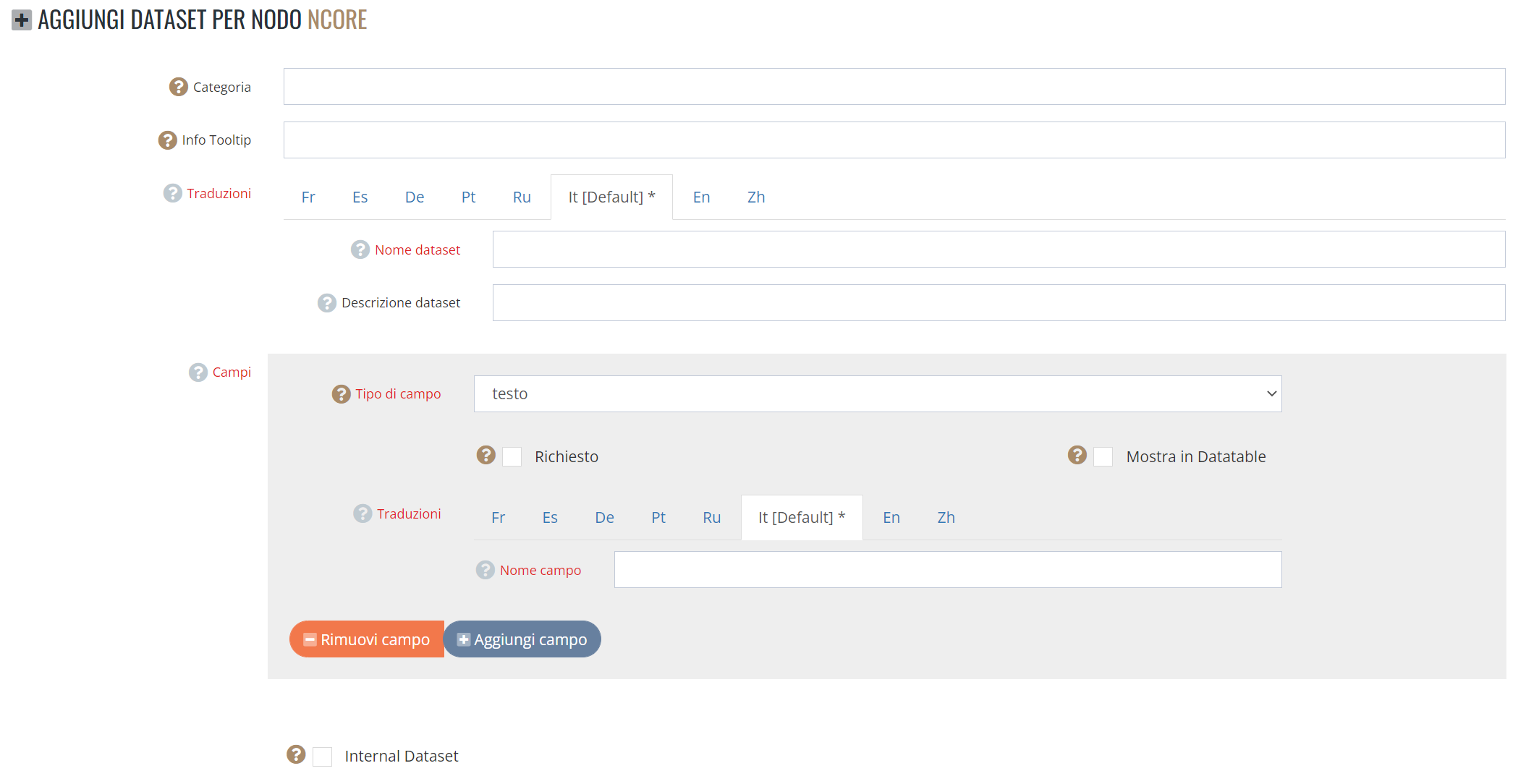Click the Tipo di campo help icon

pos(341,394)
